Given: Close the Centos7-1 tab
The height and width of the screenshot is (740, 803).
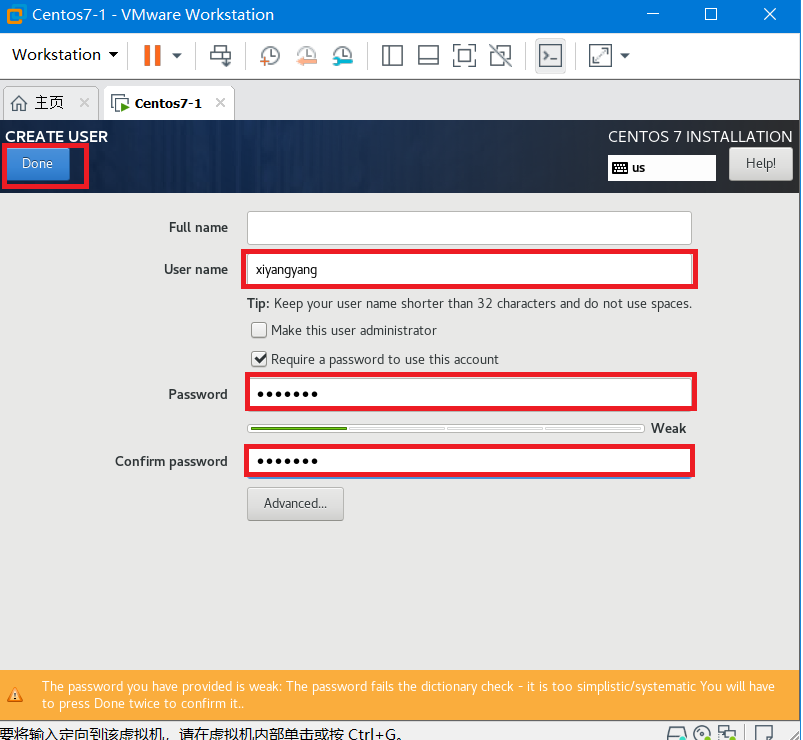Looking at the screenshot, I should [x=220, y=102].
